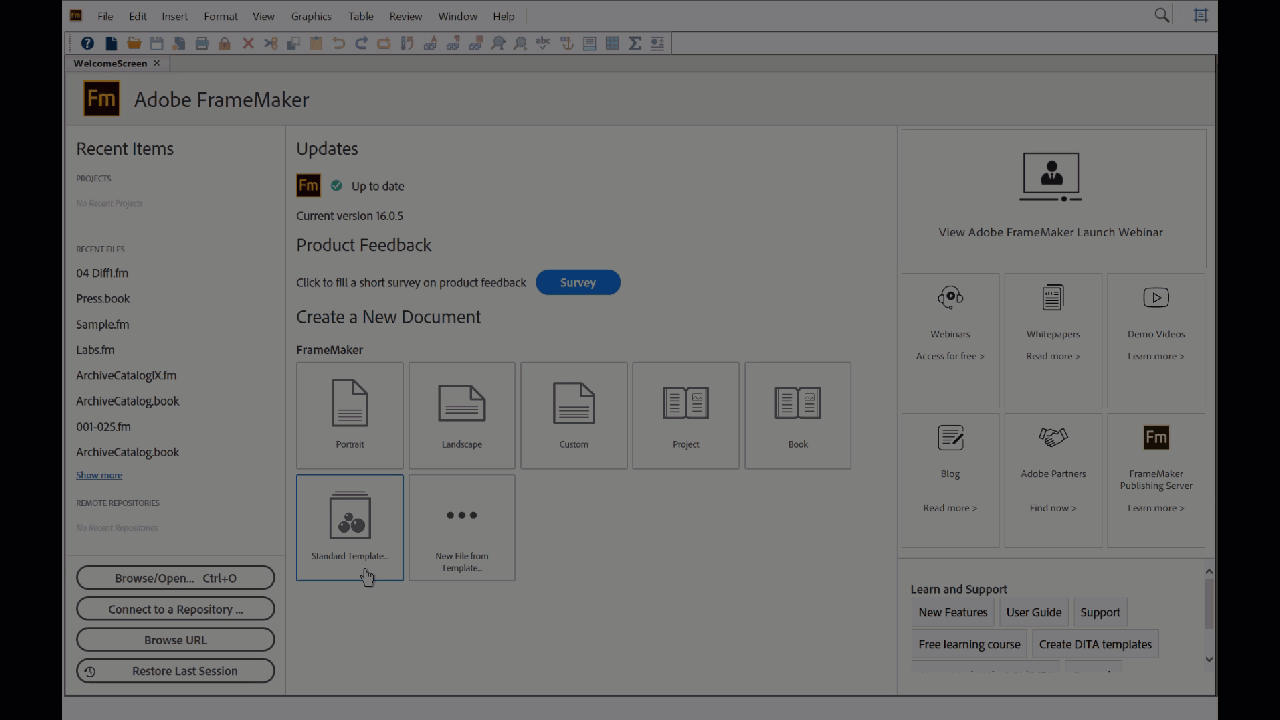Open recent file 001-025.fm
Image resolution: width=1280 pixels, height=720 pixels.
(x=103, y=426)
